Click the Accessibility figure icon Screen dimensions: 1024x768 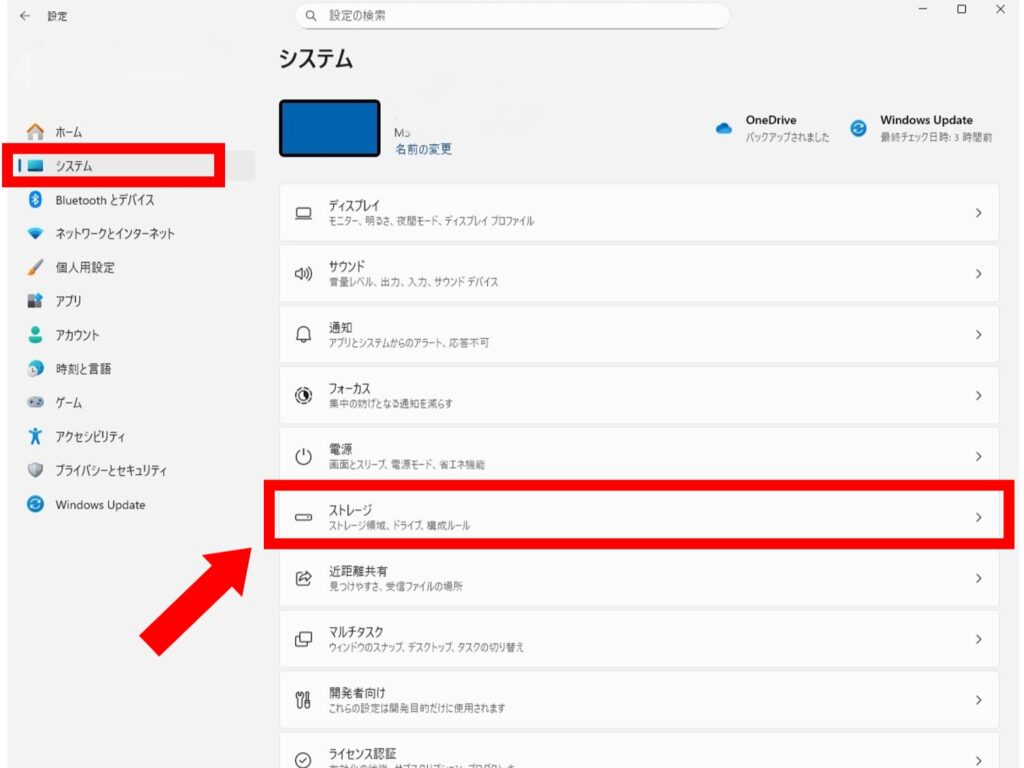point(35,436)
